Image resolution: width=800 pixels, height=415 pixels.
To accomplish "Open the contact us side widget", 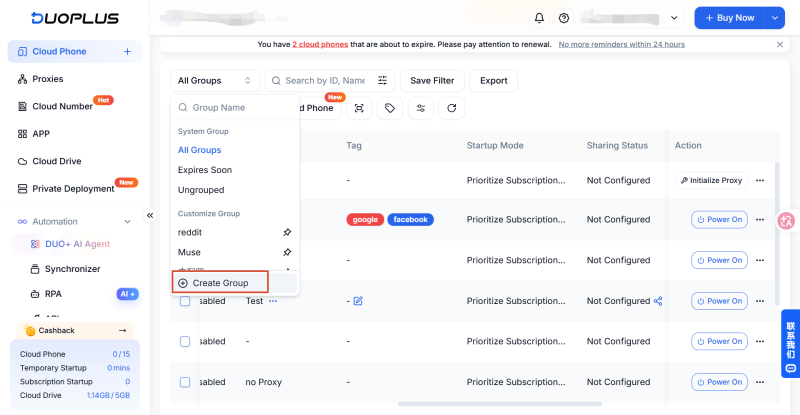I will [790, 344].
